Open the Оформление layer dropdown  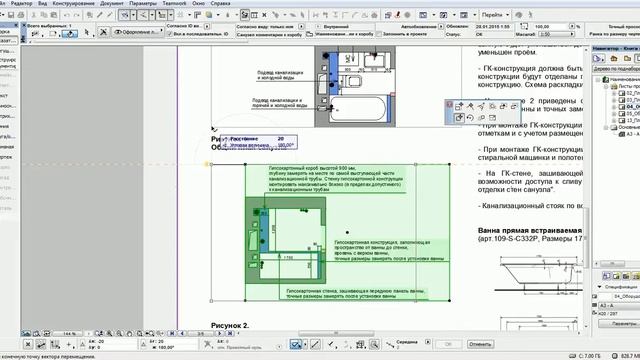(x=138, y=31)
